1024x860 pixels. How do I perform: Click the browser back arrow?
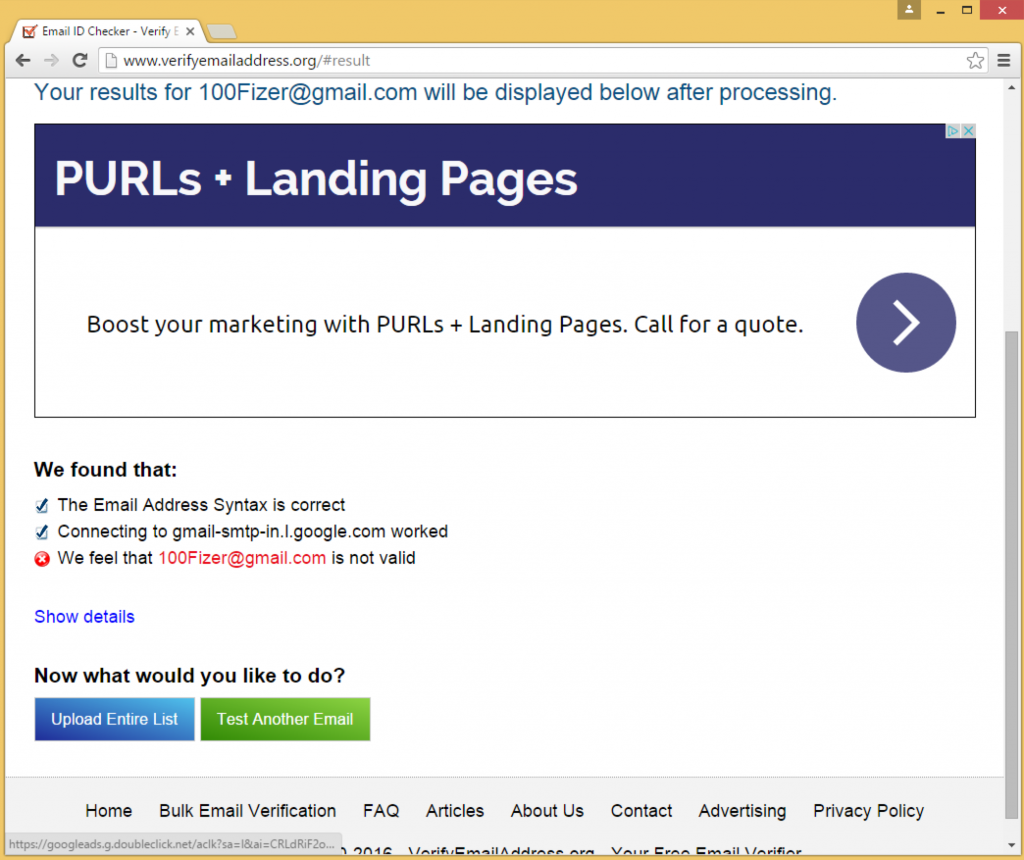[23, 61]
